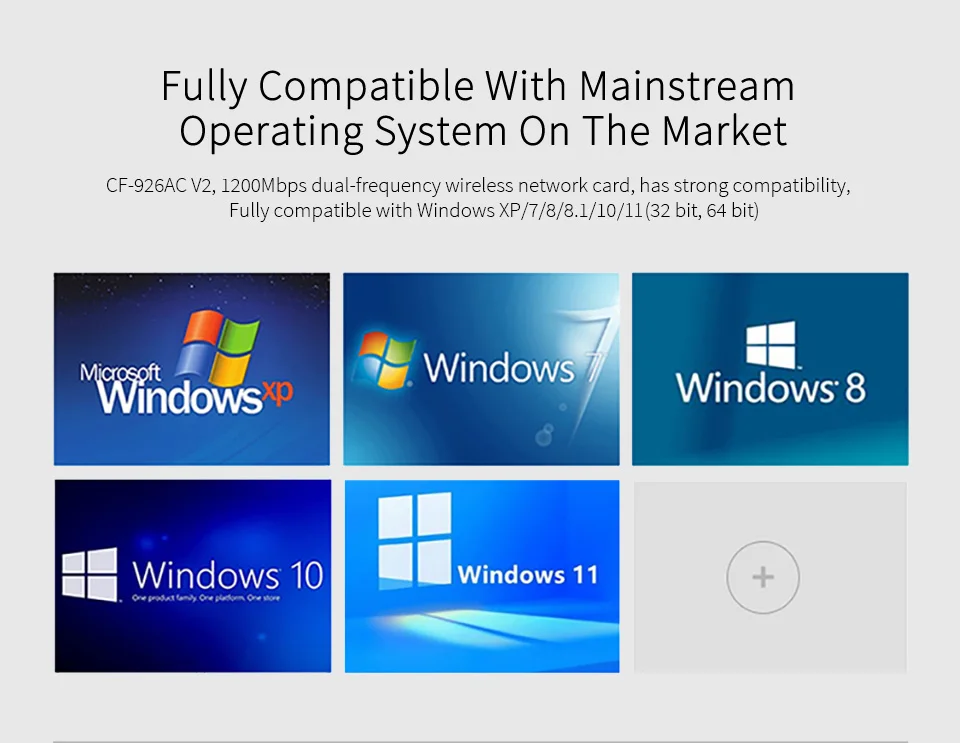Select the 'Windows 11' wordmark text
Screen dimensions: 960x743
pyautogui.click(x=527, y=575)
